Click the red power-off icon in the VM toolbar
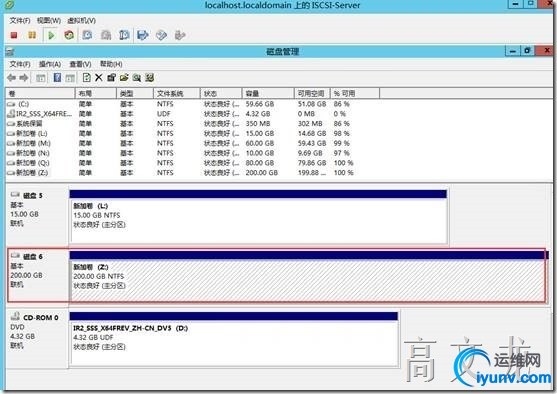The width and height of the screenshot is (557, 394). tap(14, 35)
